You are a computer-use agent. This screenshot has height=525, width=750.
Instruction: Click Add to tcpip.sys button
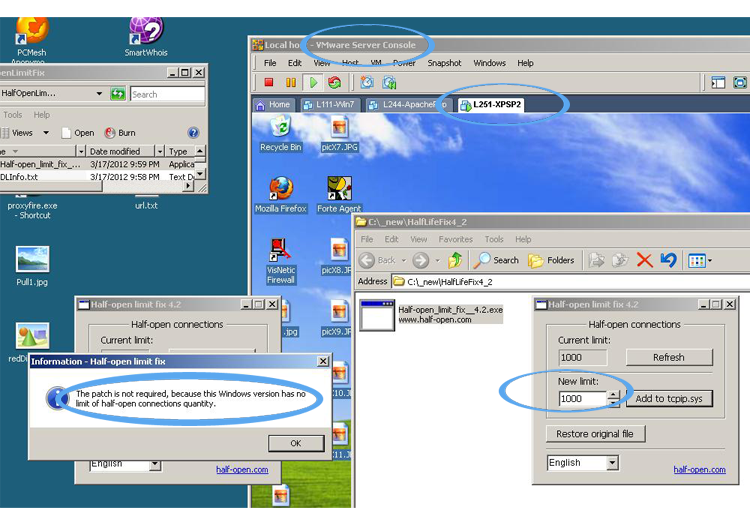(669, 399)
